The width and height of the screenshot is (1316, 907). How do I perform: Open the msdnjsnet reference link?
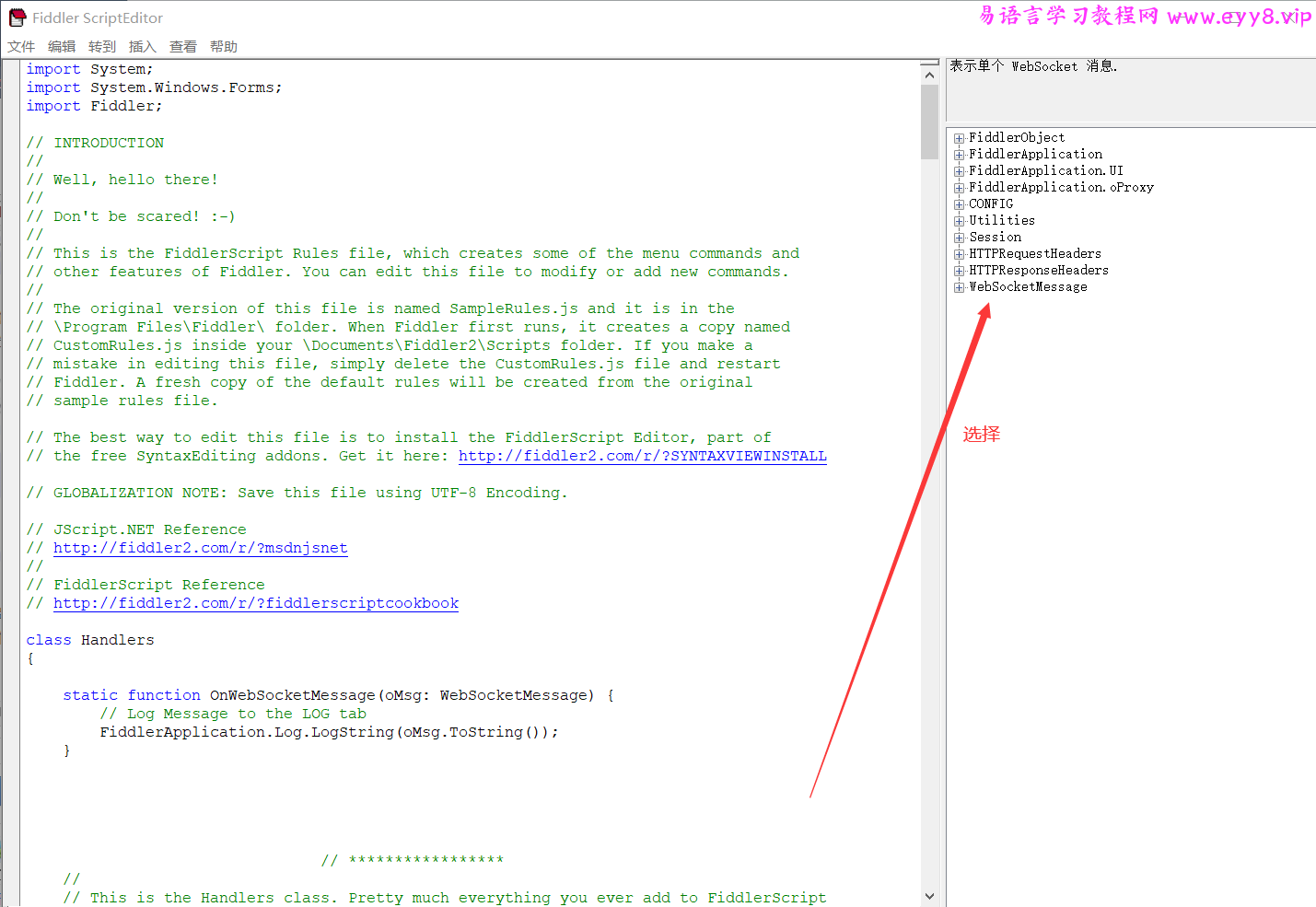click(201, 548)
